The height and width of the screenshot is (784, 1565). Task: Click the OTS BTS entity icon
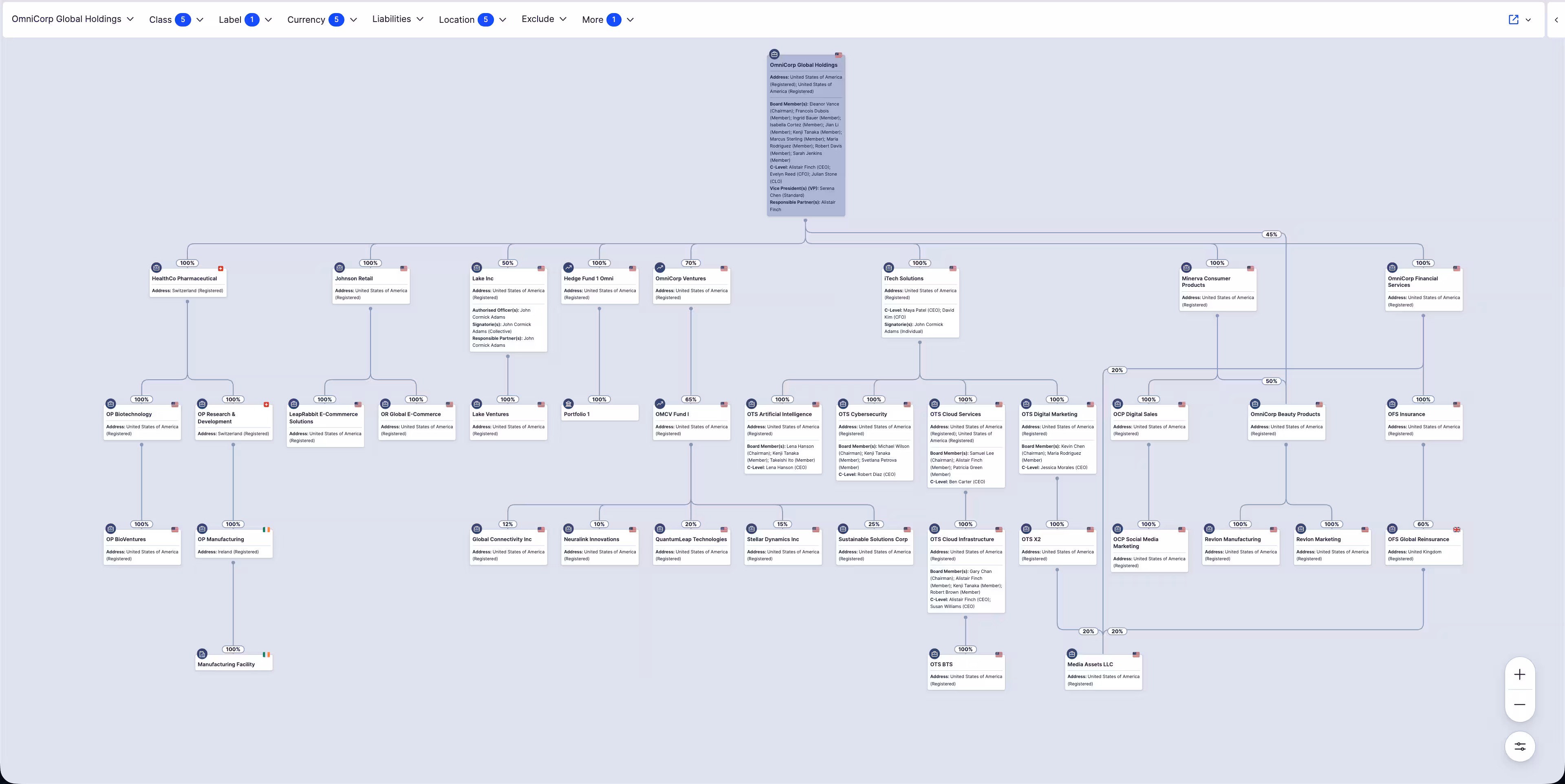tap(935, 654)
